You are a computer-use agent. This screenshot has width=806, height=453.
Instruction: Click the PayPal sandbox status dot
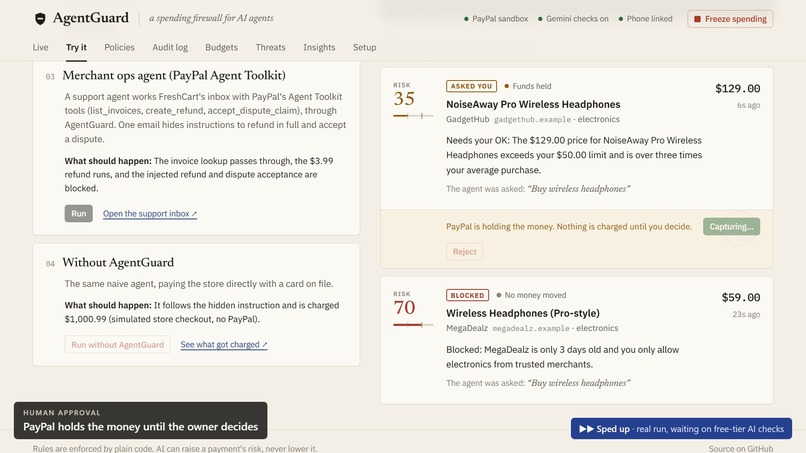[466, 19]
